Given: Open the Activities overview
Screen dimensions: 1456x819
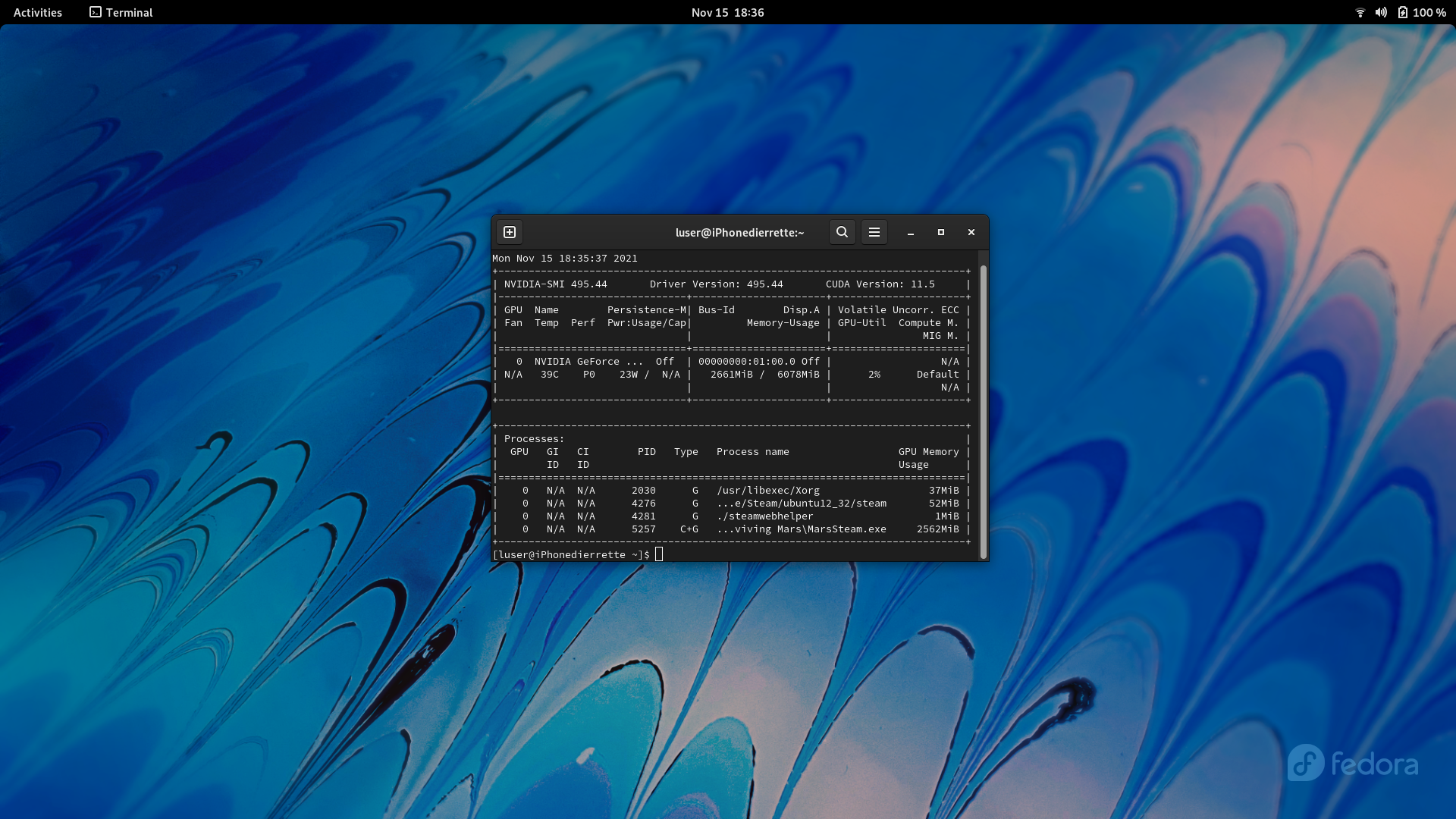Looking at the screenshot, I should pos(38,12).
